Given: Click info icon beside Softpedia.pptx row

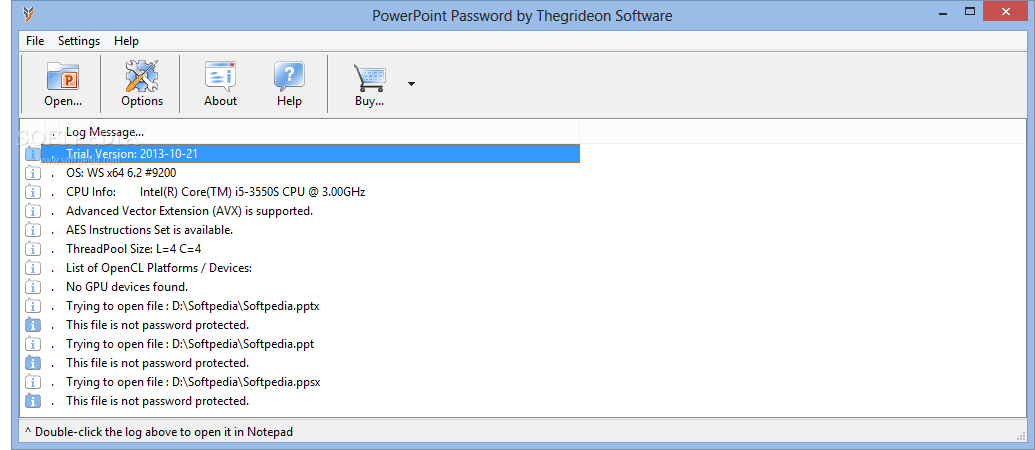Looking at the screenshot, I should pyautogui.click(x=33, y=306).
